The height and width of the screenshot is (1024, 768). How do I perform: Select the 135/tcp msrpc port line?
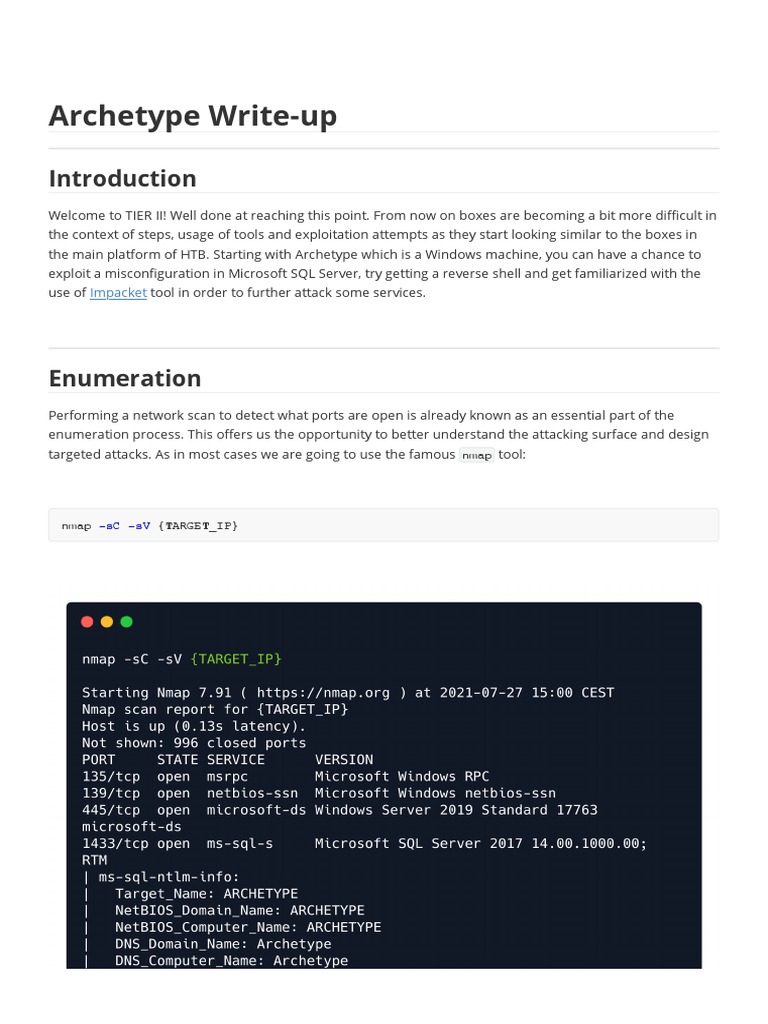[285, 777]
